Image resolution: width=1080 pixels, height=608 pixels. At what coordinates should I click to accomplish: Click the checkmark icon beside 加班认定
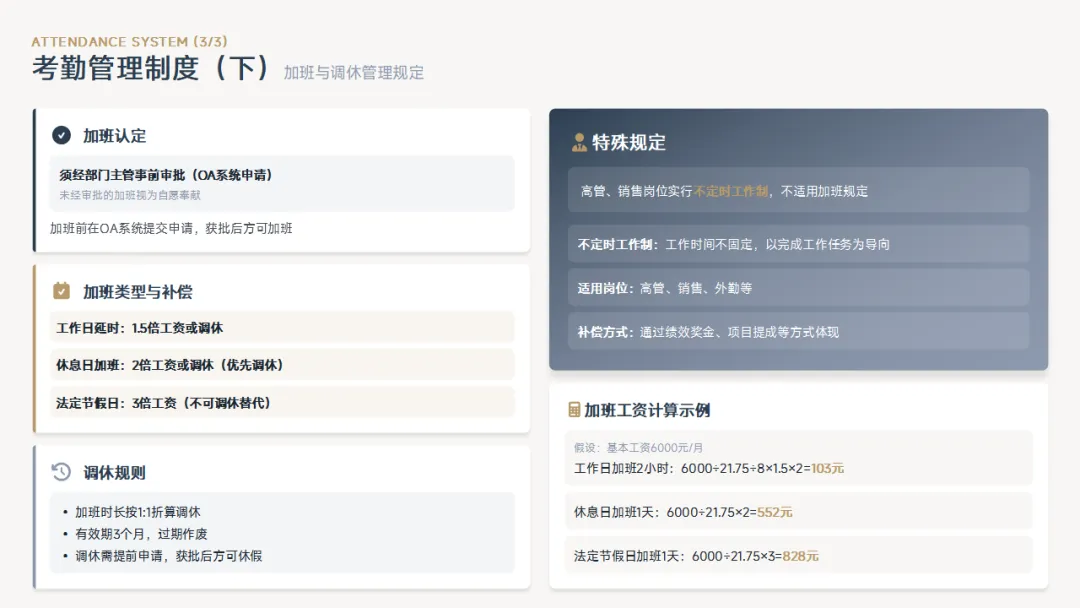(x=61, y=135)
